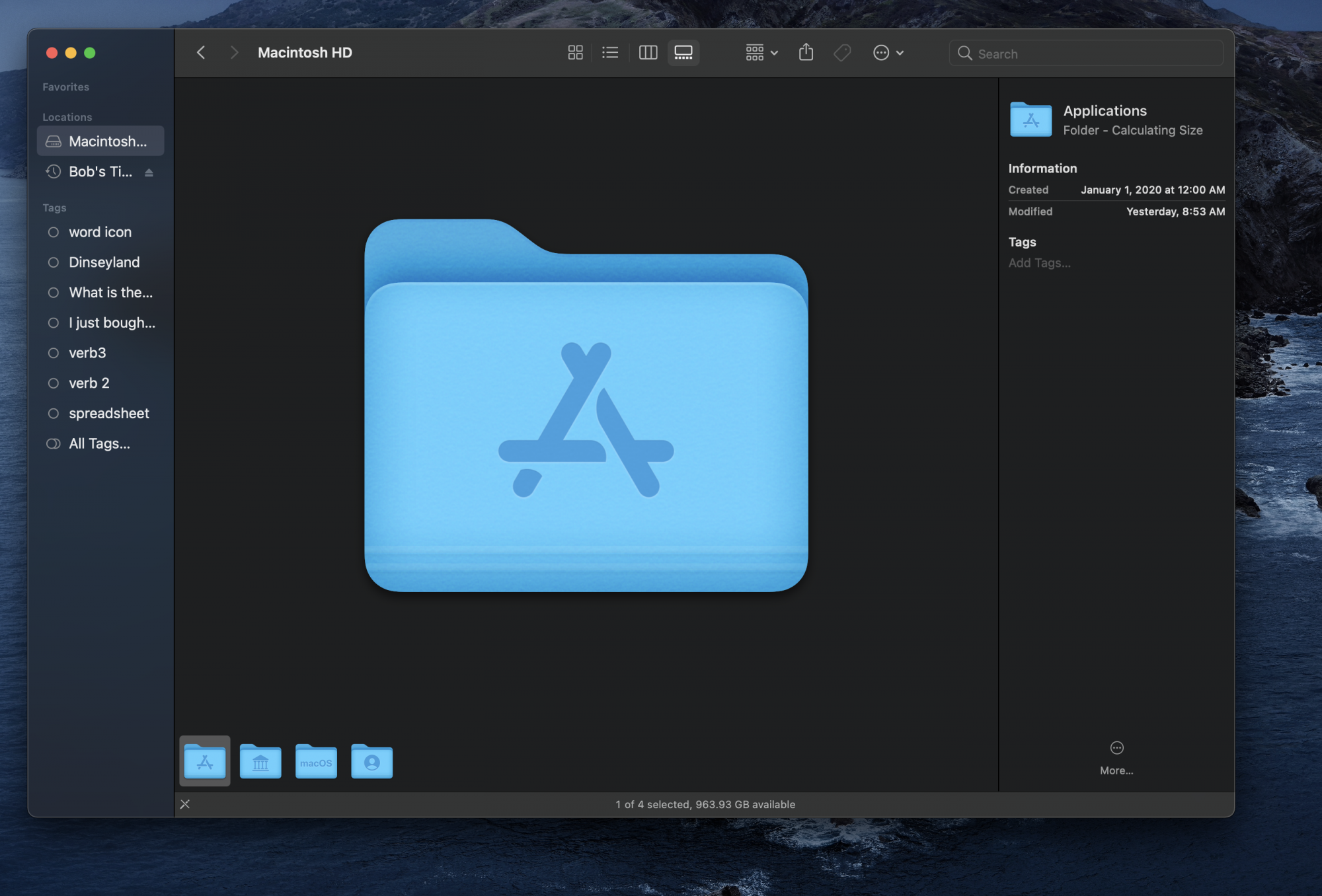Click the macOS System folder thumbnail
The height and width of the screenshot is (896, 1322).
[x=316, y=761]
